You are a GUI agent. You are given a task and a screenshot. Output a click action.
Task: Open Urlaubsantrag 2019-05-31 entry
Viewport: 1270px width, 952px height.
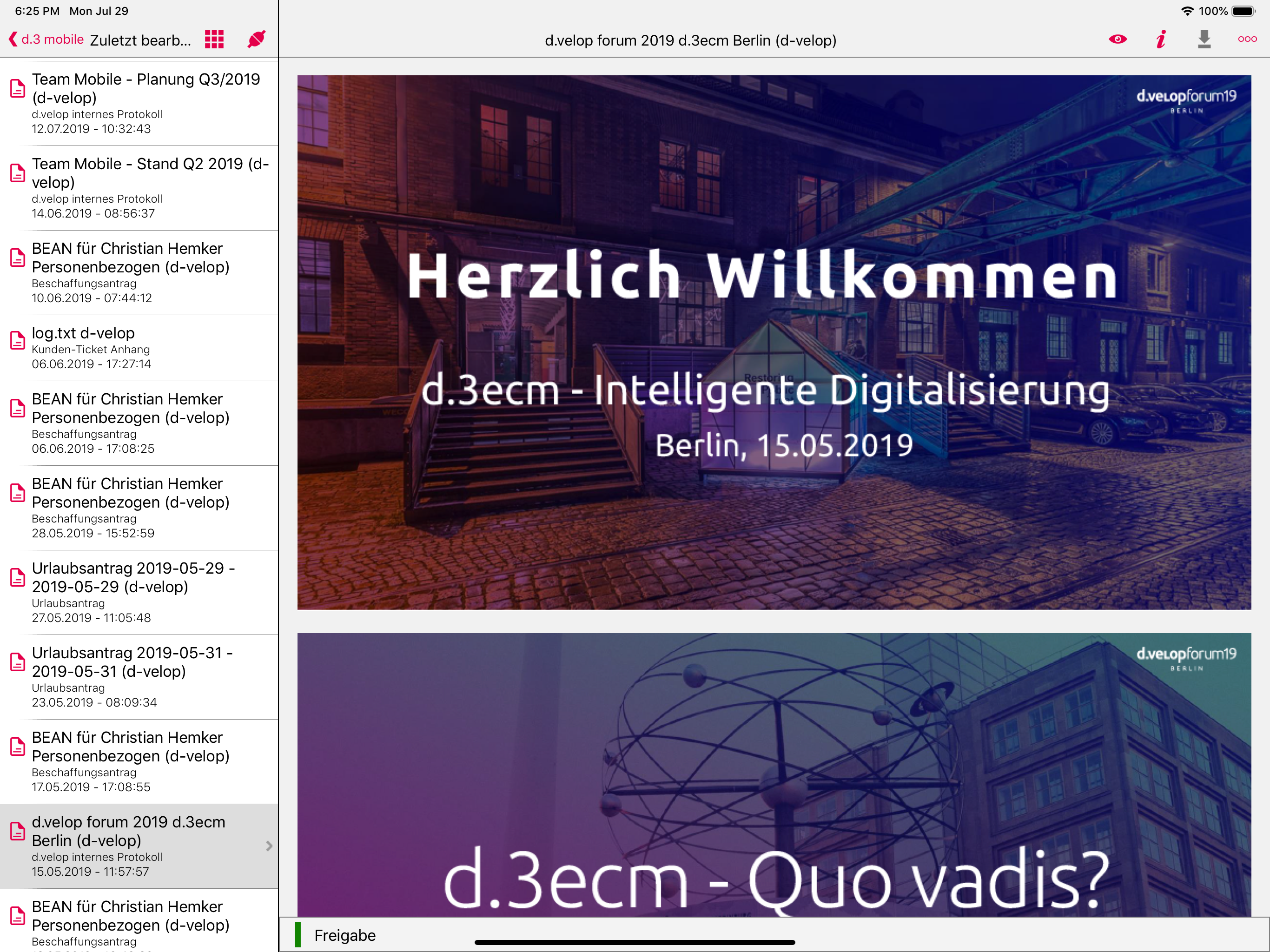[x=139, y=677]
